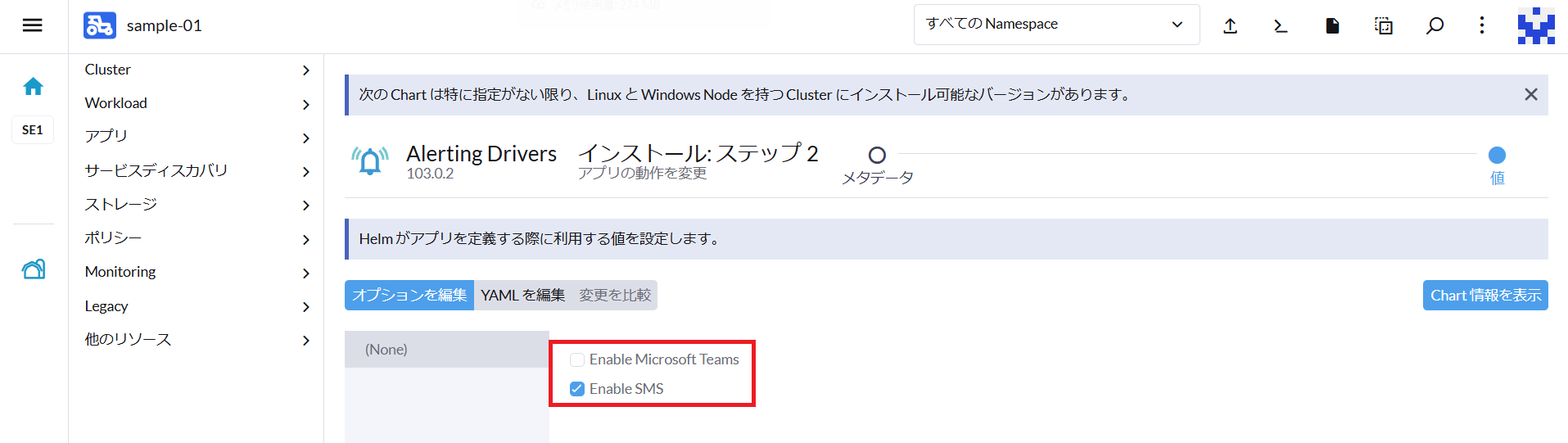Dismiss the Linux/Windows Node info banner
Viewport: 1568px width, 443px height.
(x=1530, y=95)
